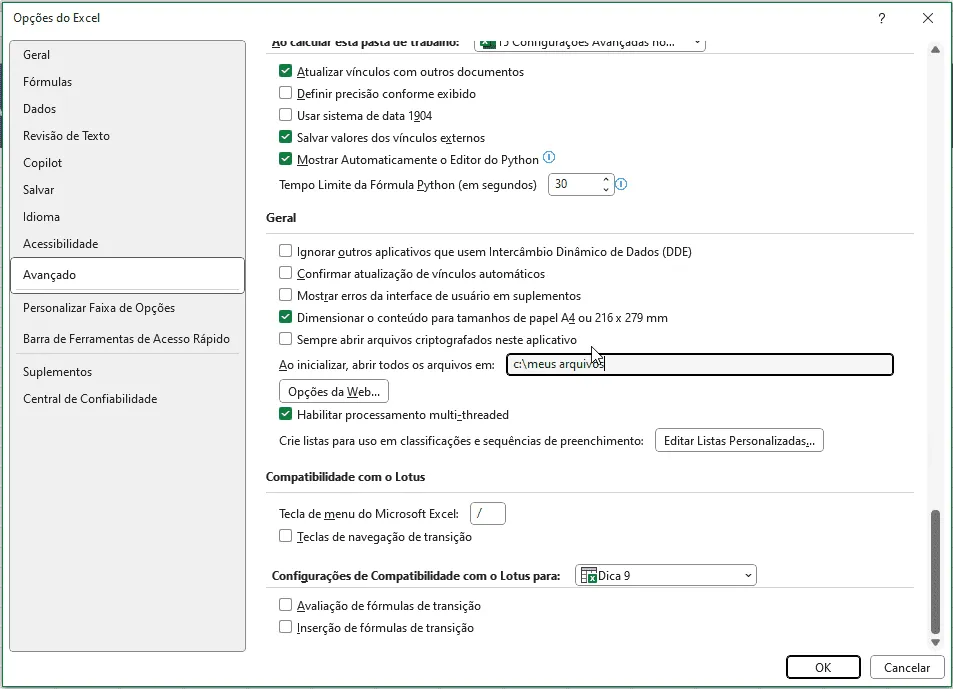This screenshot has width=953, height=689.
Task: Open Editar Listas Personalizadas dialog
Action: [739, 440]
